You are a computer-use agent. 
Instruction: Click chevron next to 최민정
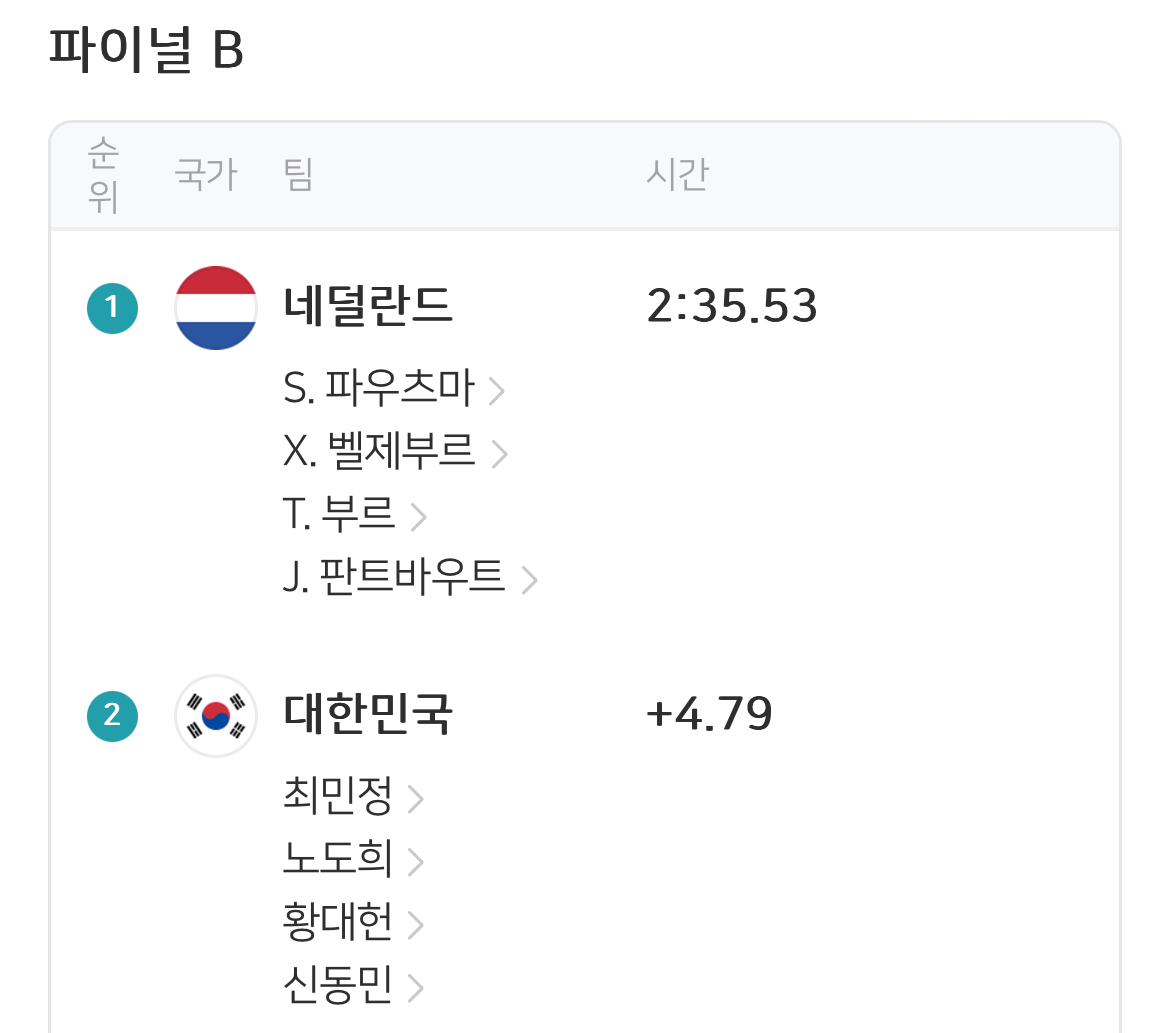click(416, 799)
